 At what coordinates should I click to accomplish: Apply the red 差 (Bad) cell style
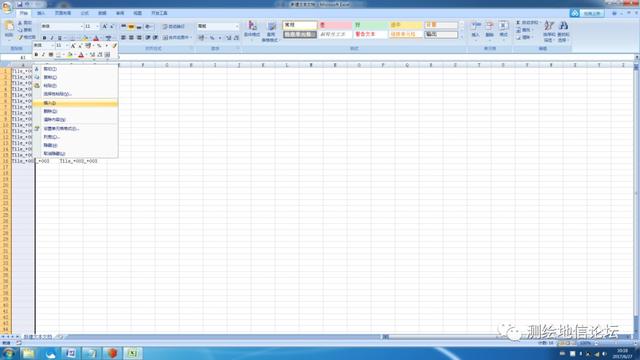(x=335, y=25)
